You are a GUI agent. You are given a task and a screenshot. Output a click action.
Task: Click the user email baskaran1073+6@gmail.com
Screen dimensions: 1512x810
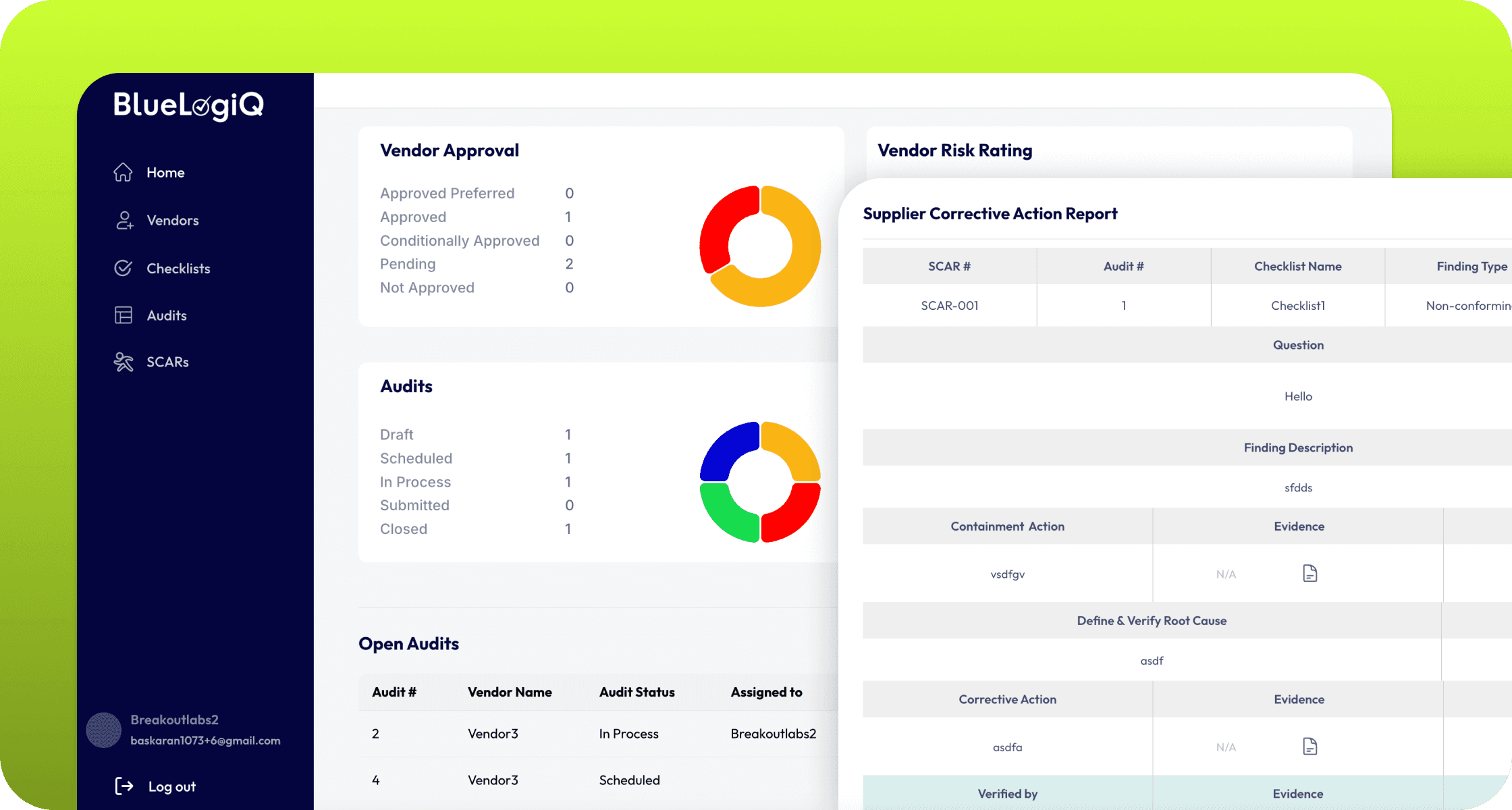[205, 740]
